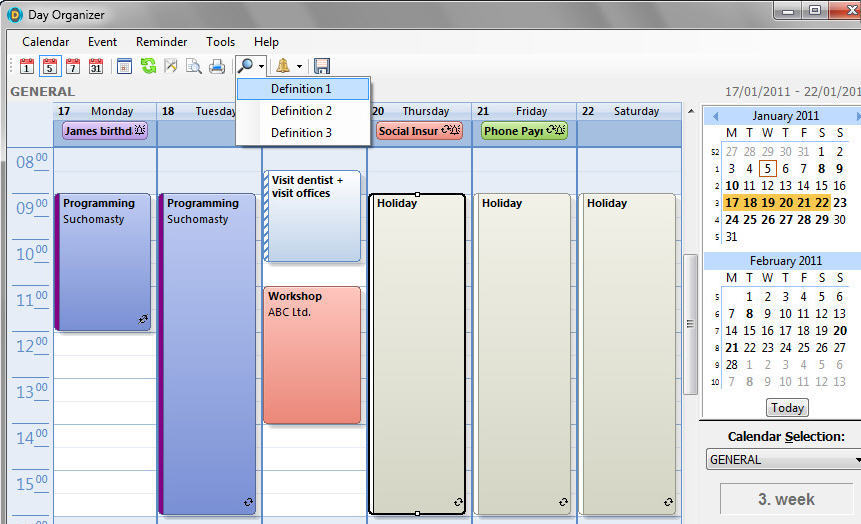Click the reminder bell icon
The height and width of the screenshot is (524, 861).
(283, 66)
